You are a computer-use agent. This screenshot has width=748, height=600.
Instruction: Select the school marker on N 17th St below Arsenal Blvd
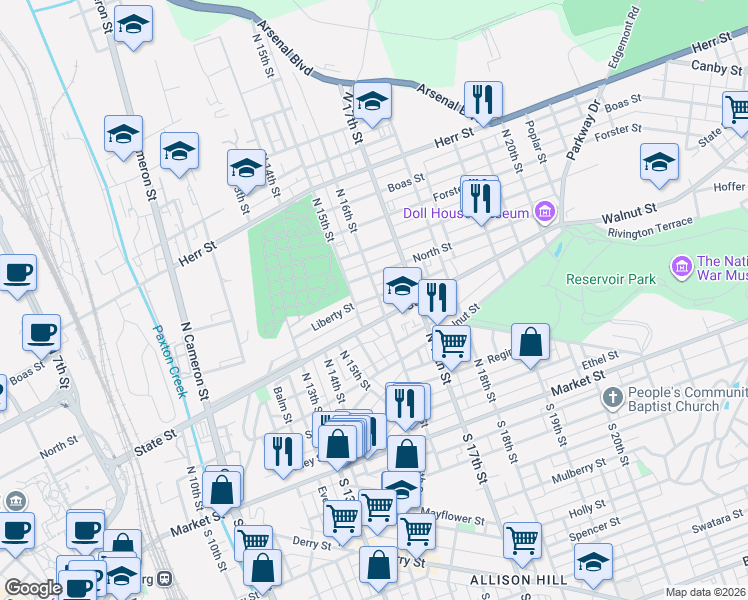click(x=372, y=102)
